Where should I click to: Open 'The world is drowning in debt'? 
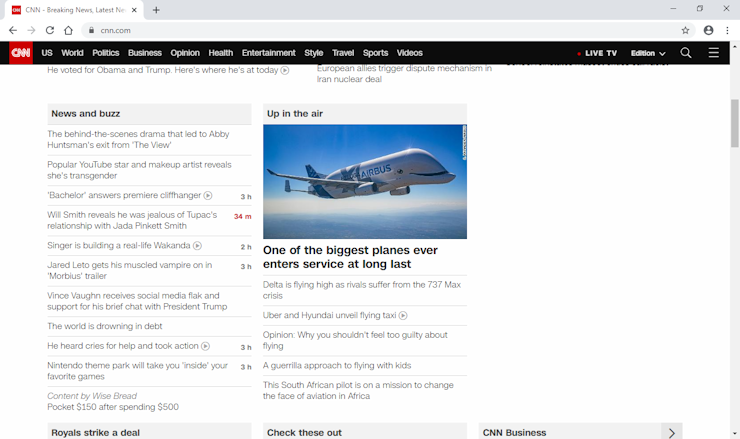click(x=105, y=326)
